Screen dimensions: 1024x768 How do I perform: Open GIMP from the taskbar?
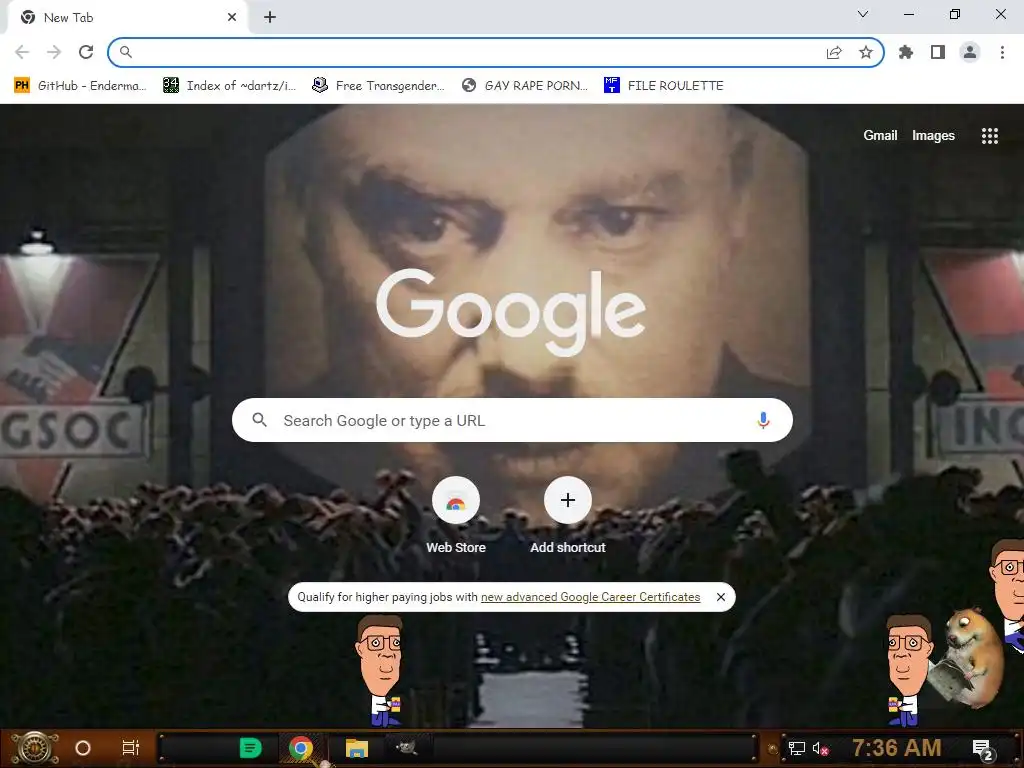click(x=406, y=746)
